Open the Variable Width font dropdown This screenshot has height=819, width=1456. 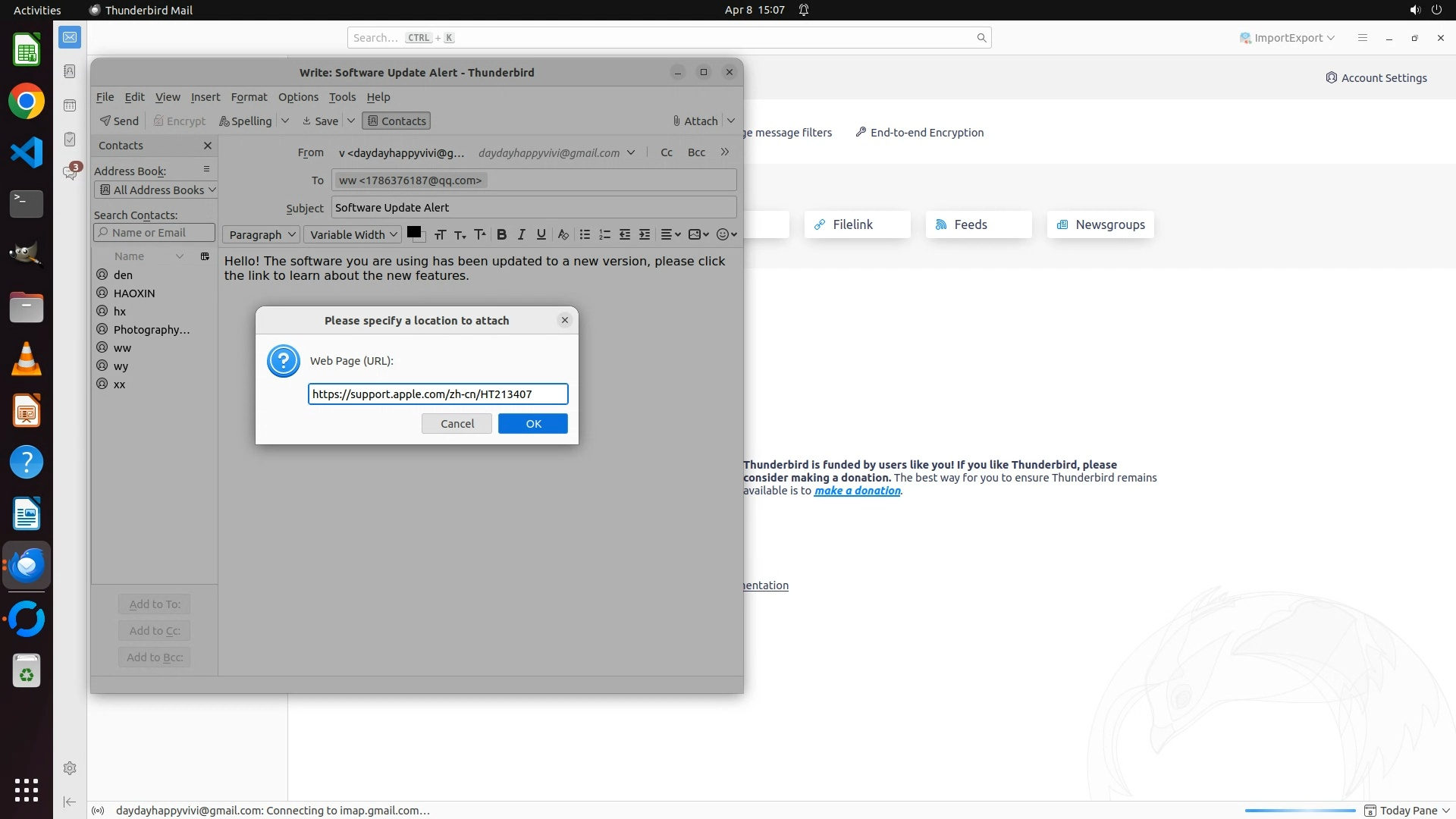pos(353,235)
